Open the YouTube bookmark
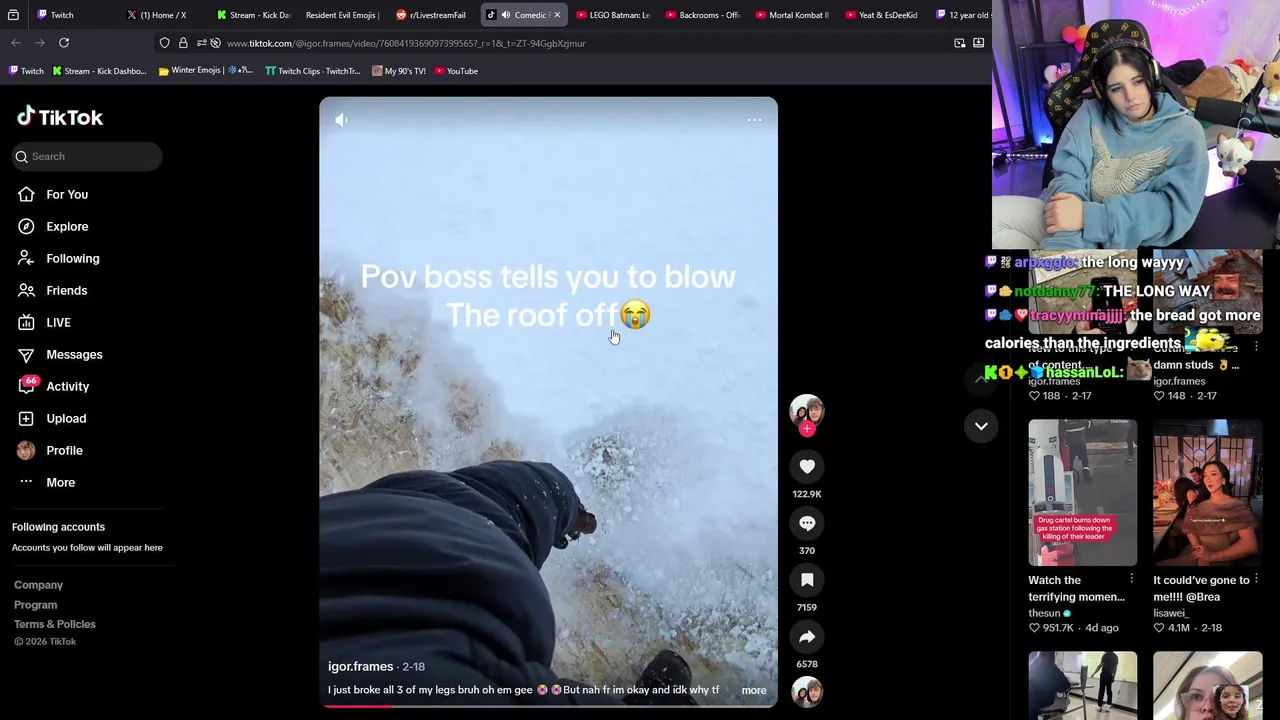Screen dimensions: 1280x720 click(456, 71)
